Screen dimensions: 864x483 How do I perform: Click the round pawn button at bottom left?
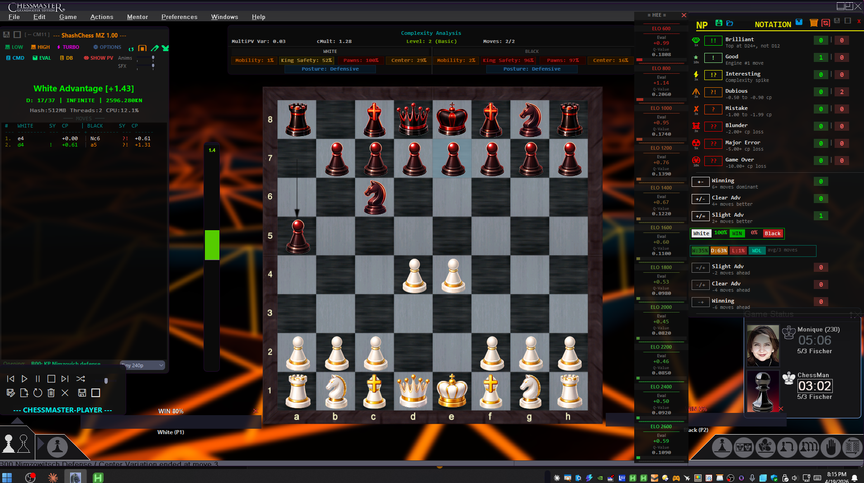(x=57, y=447)
